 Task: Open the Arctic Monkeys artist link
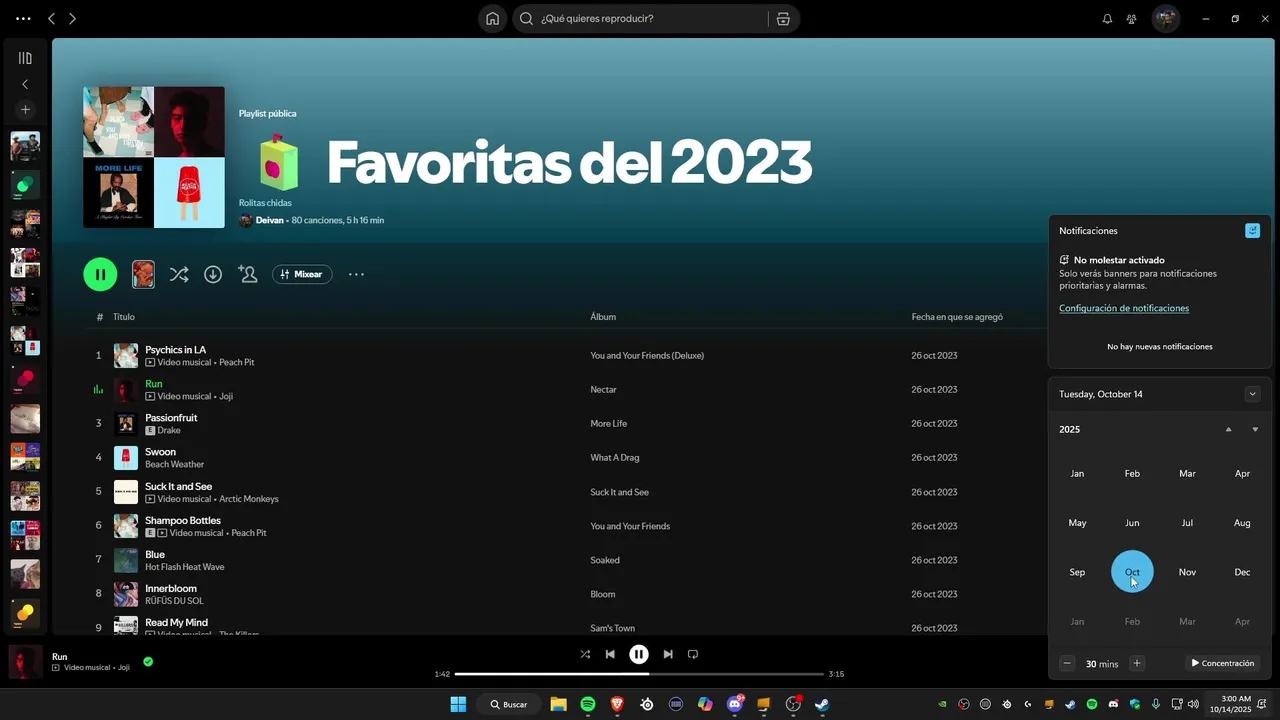[249, 499]
